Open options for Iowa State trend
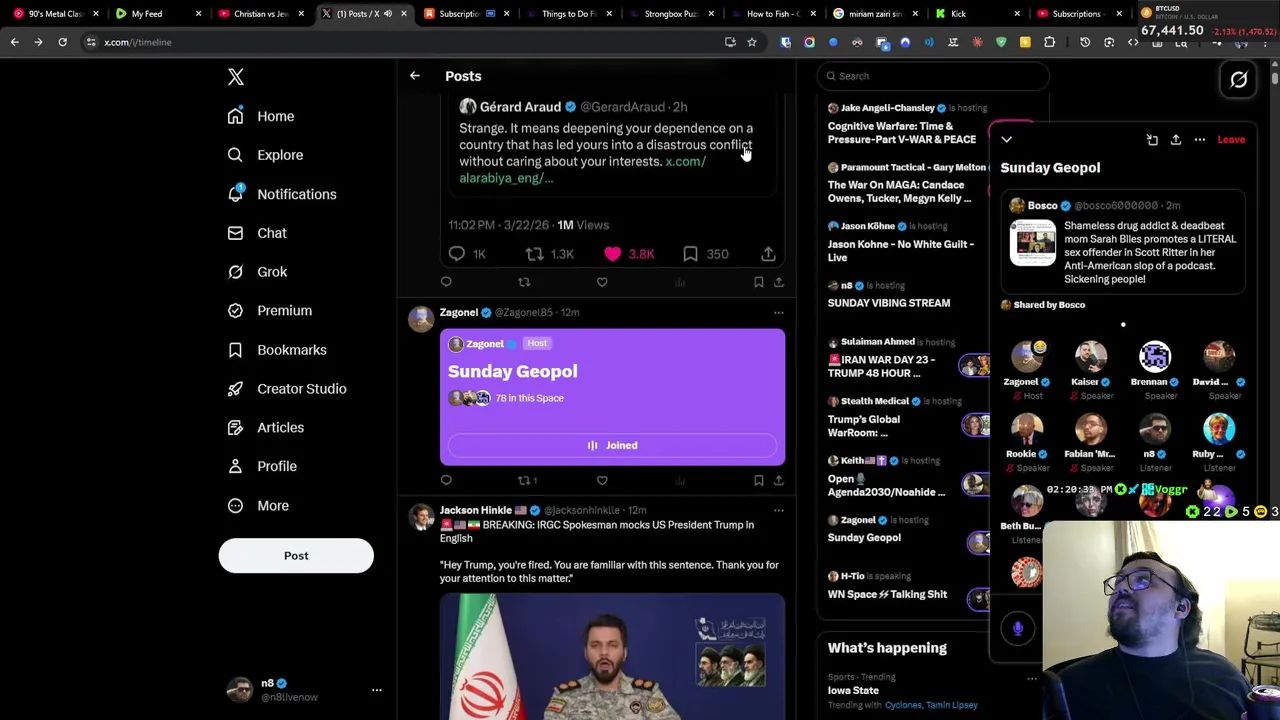This screenshot has height=720, width=1280. click(1032, 678)
